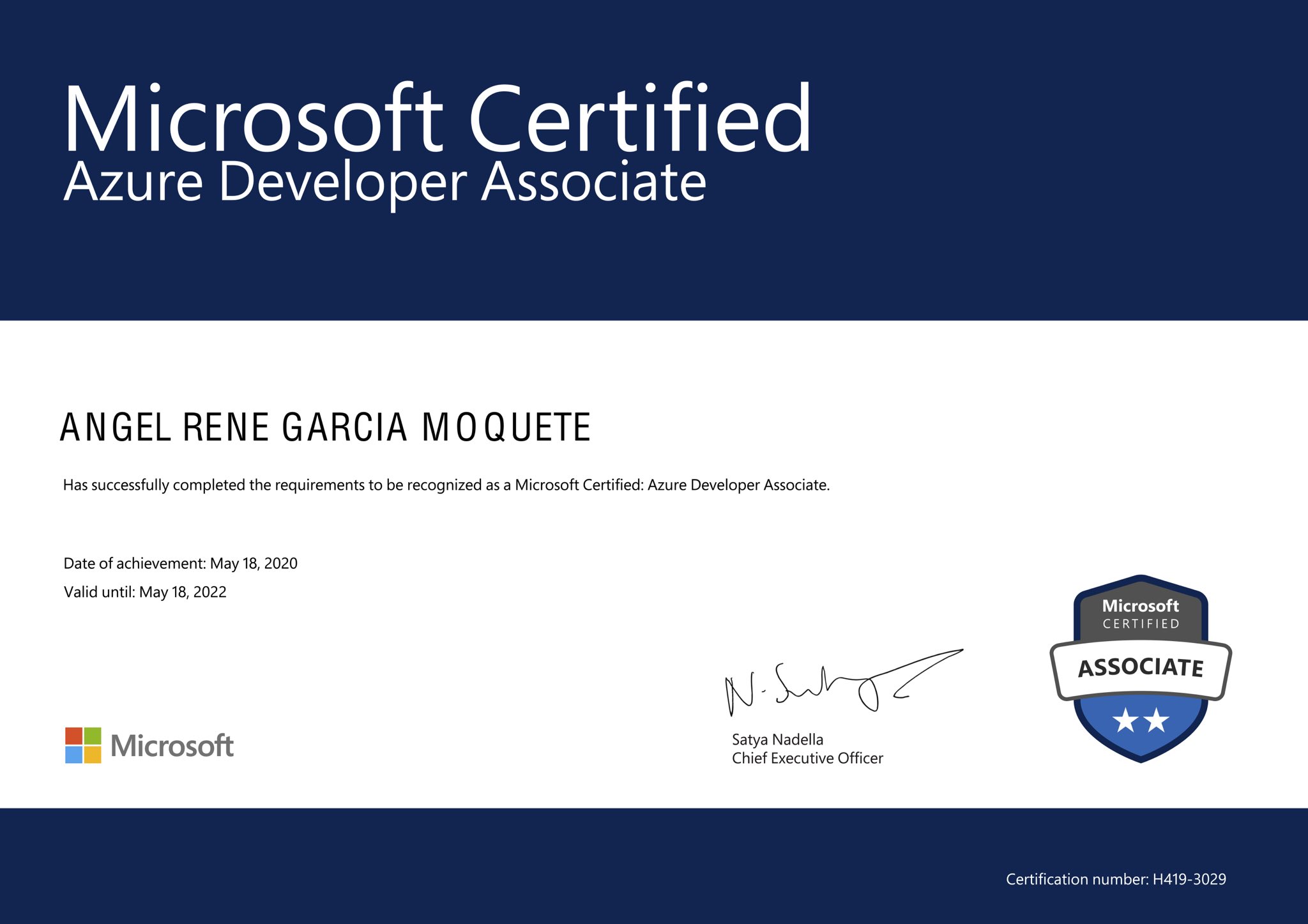
Task: Click the "Chief Executive Officer" title
Action: tap(807, 758)
